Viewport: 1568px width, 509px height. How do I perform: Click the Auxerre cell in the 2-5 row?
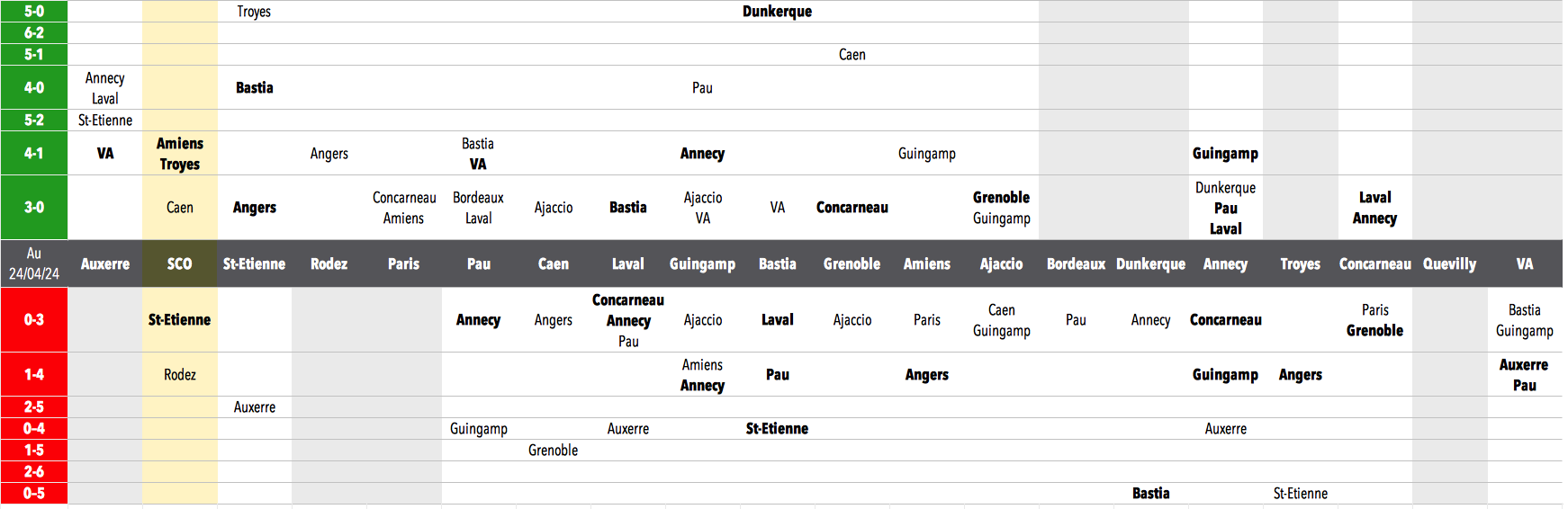click(255, 407)
